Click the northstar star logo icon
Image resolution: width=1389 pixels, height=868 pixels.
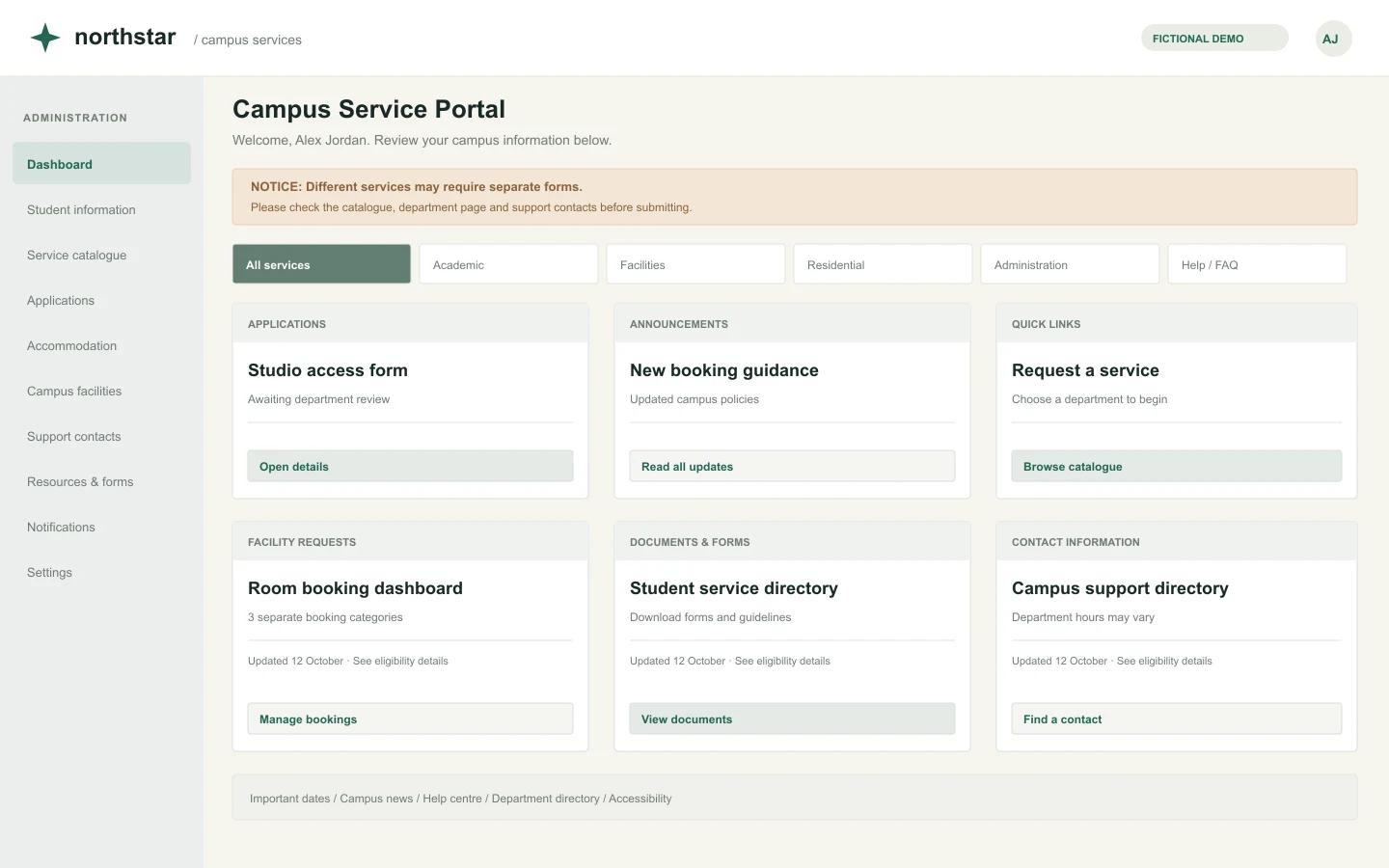click(x=45, y=38)
